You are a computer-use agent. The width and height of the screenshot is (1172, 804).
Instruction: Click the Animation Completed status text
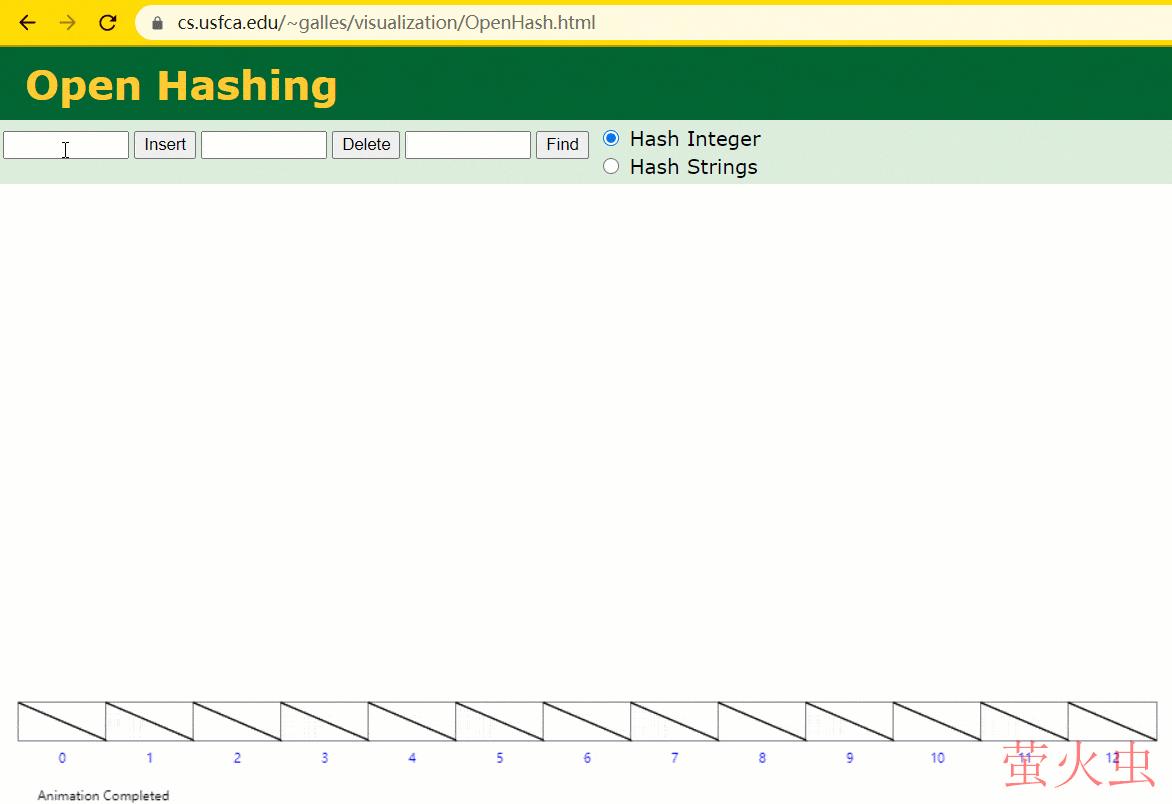click(103, 796)
